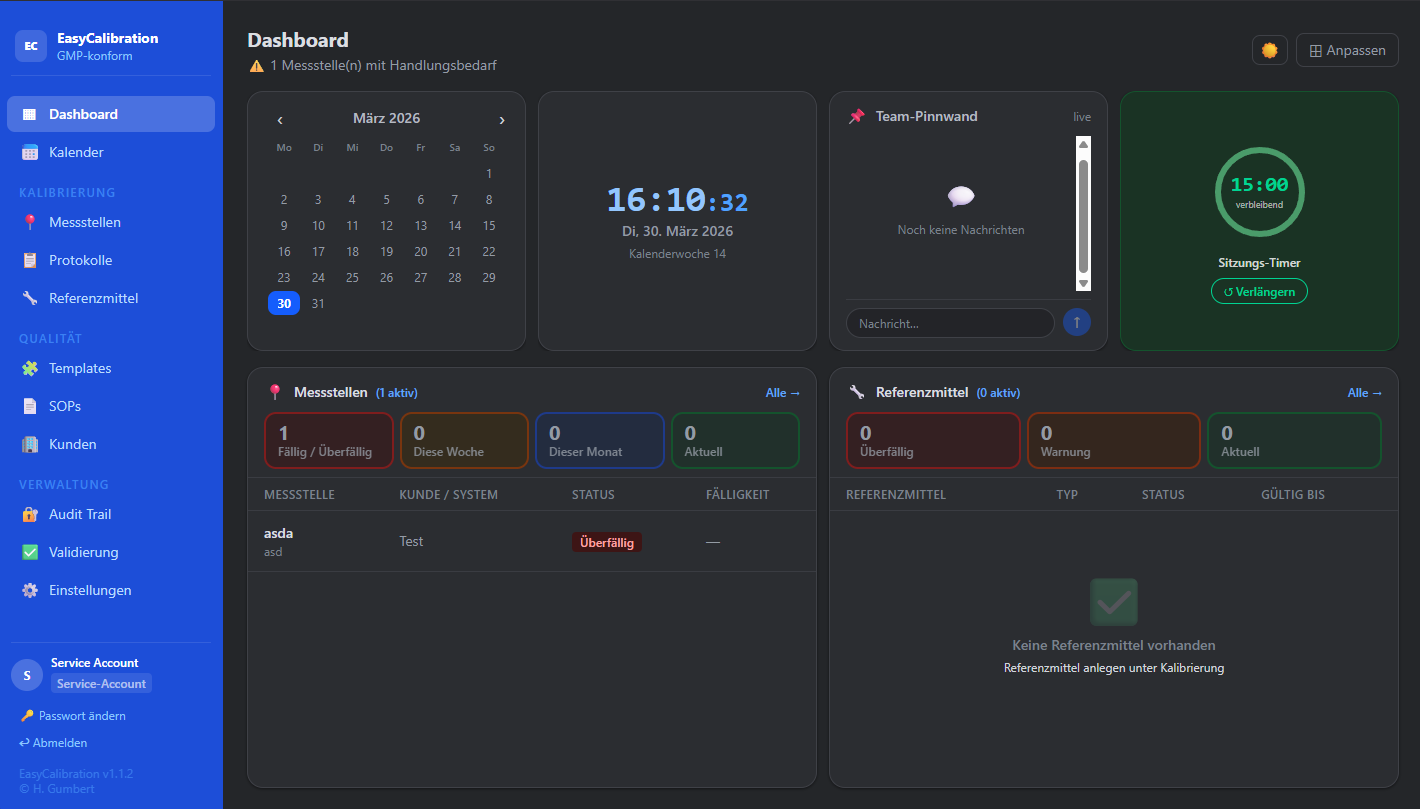Select day 17 in calendar
This screenshot has width=1420, height=809.
pos(318,252)
